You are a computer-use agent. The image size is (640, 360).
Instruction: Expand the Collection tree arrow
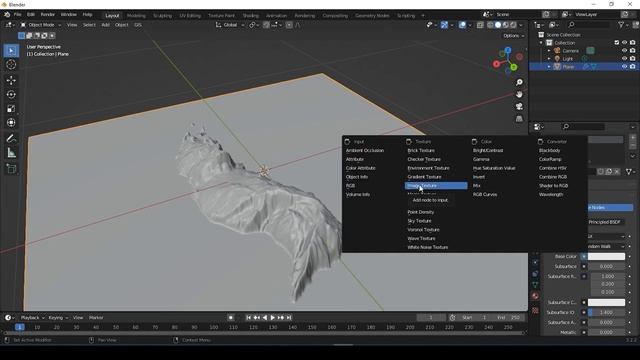click(x=542, y=42)
